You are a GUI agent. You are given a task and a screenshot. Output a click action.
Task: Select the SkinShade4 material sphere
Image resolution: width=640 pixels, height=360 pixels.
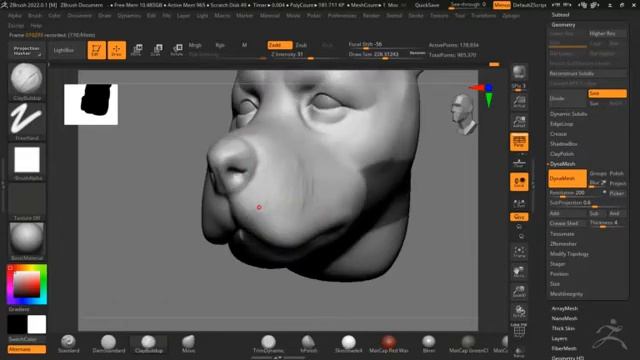click(x=348, y=344)
